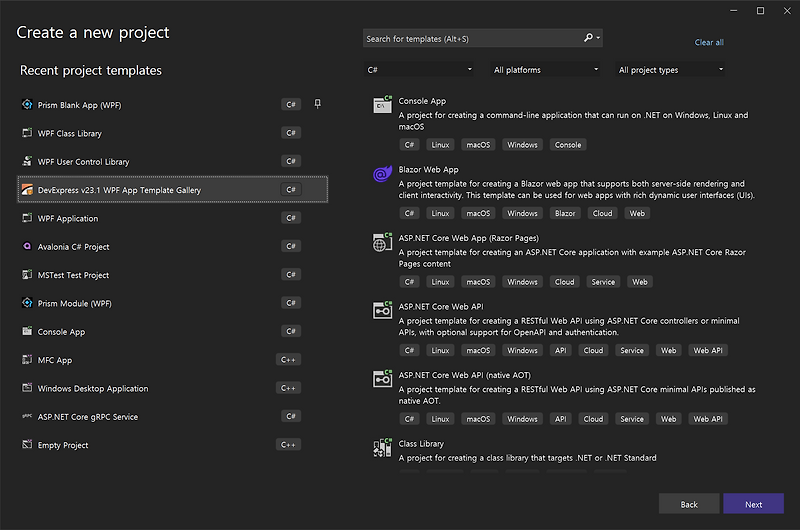800x530 pixels.
Task: Open the C# language filter dropdown
Action: [419, 70]
